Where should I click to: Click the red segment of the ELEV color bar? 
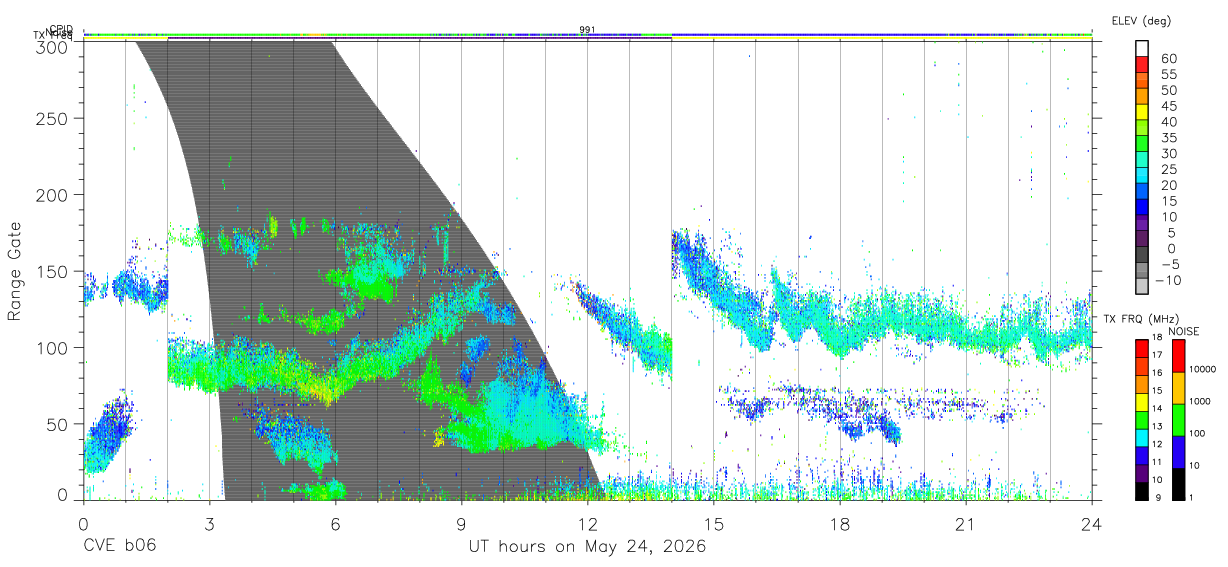point(1142,64)
